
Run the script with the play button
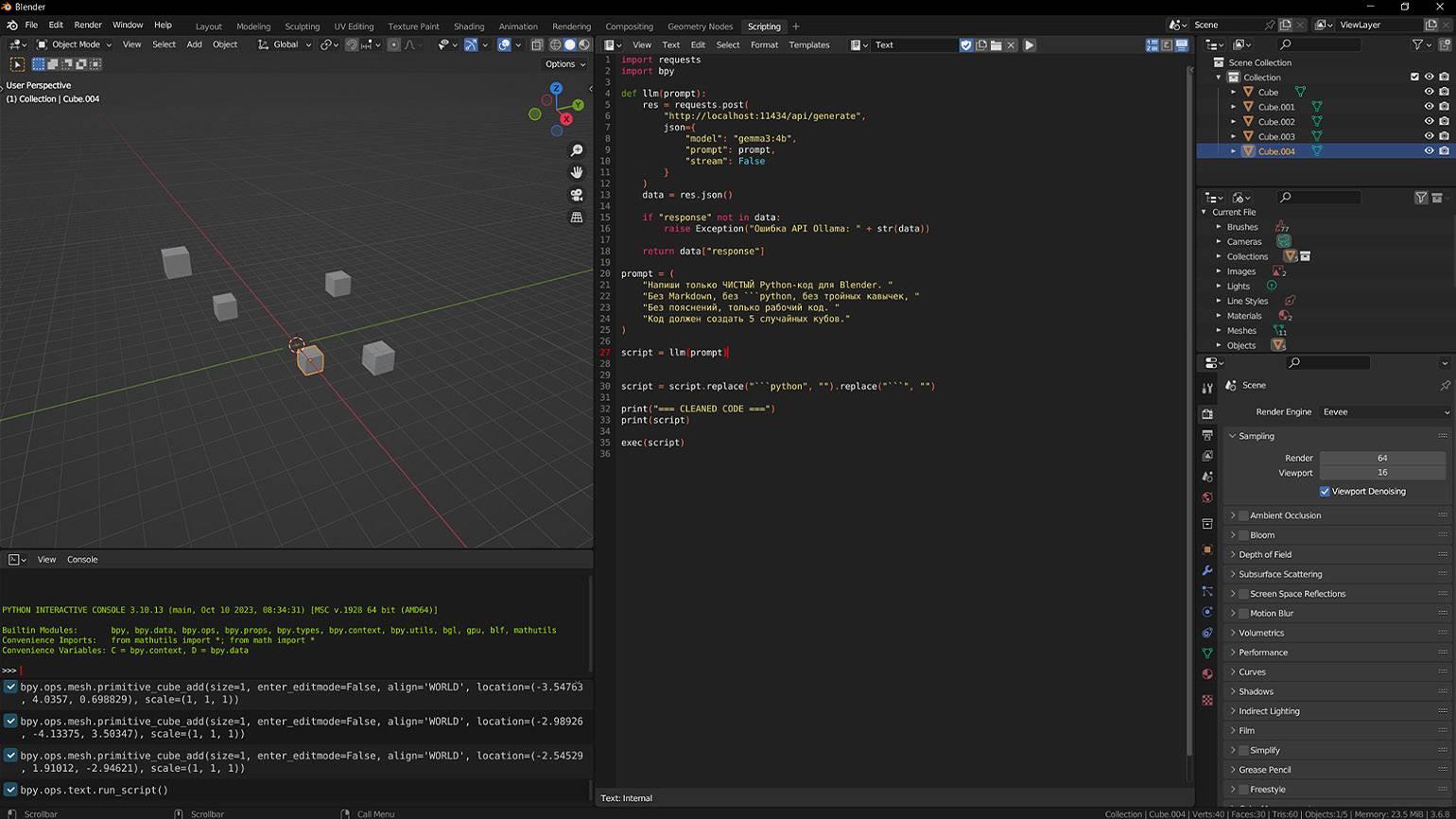[1030, 44]
